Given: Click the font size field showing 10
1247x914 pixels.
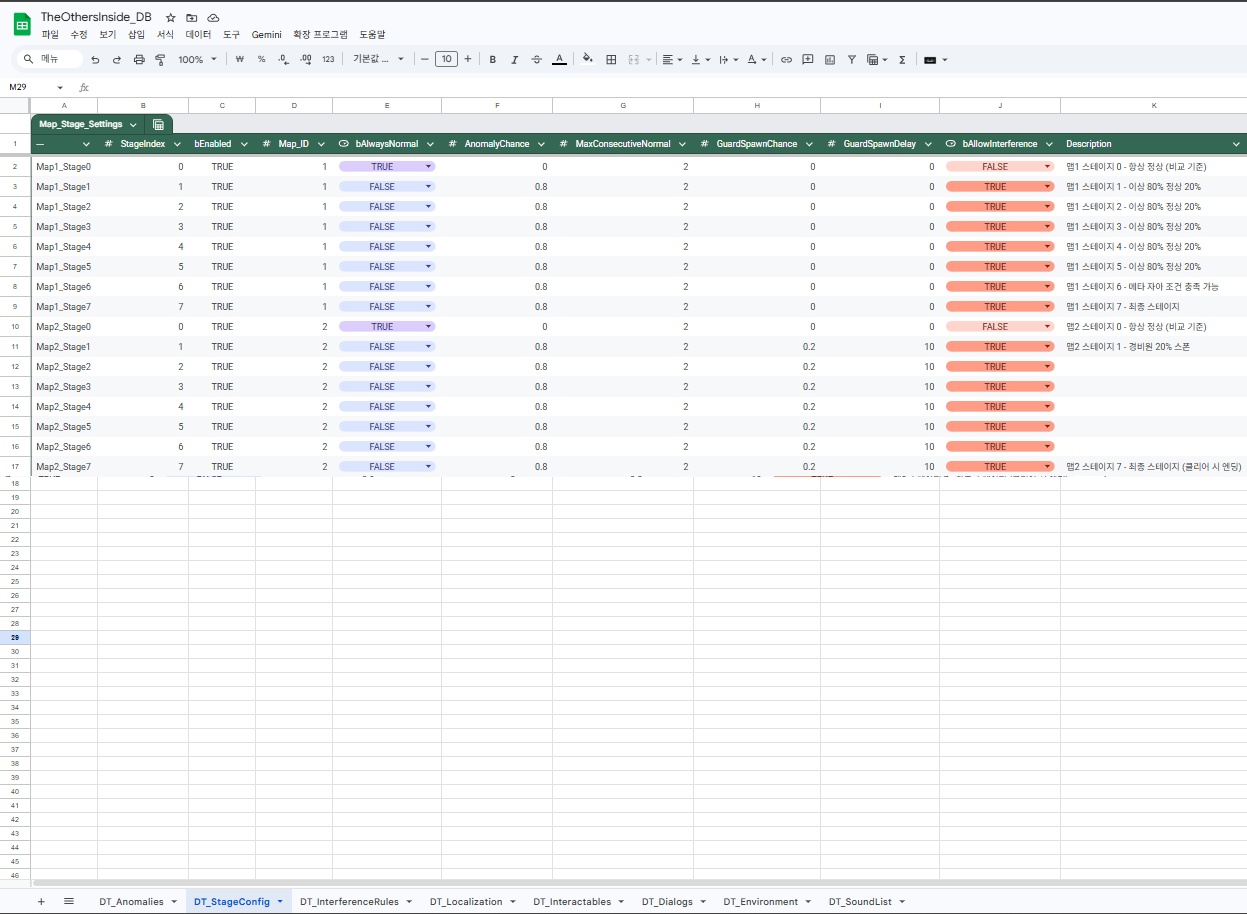Looking at the screenshot, I should [446, 60].
